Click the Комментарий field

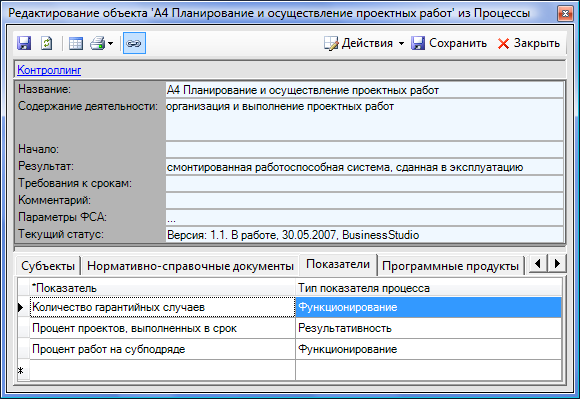click(x=364, y=200)
